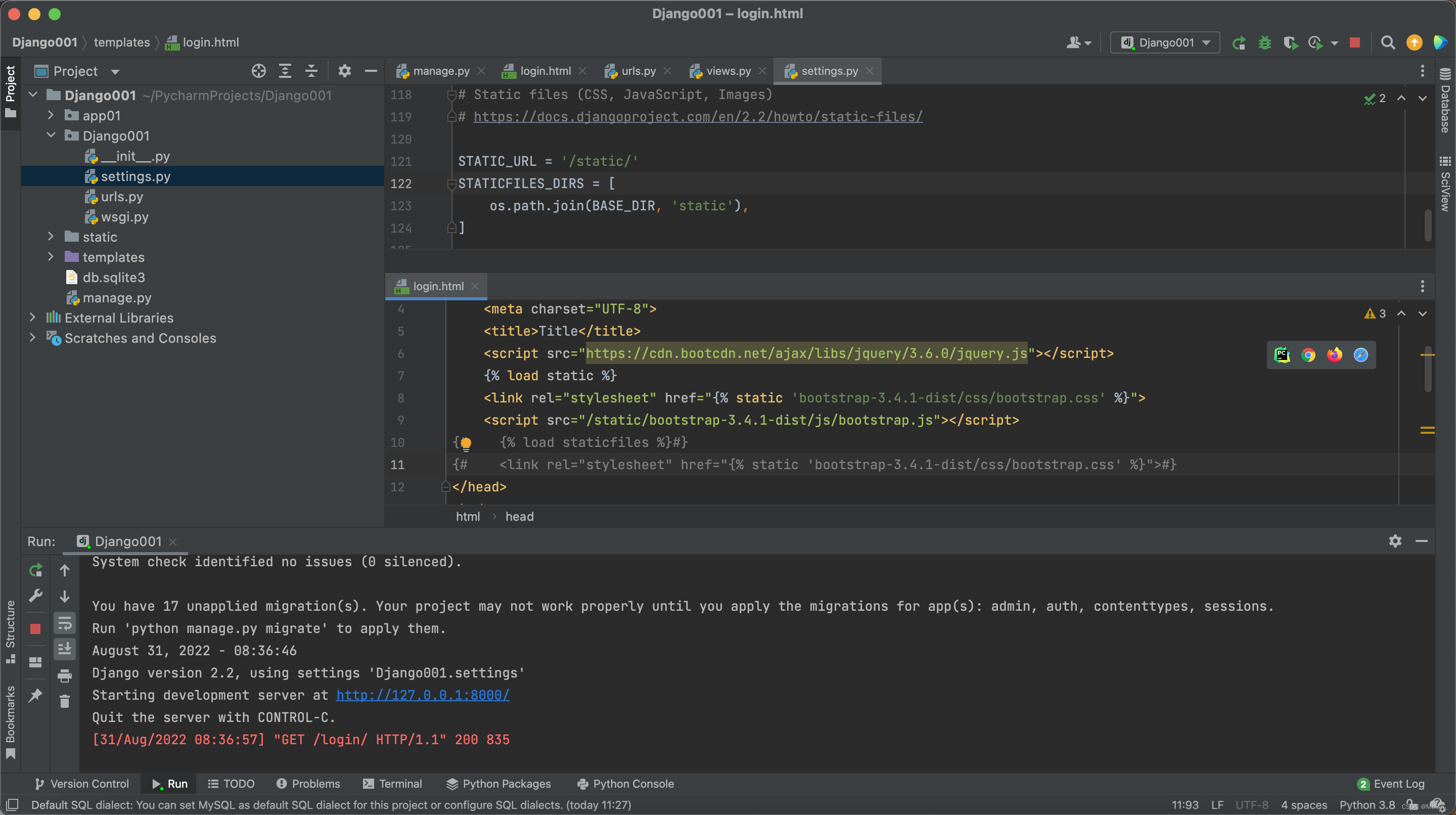Click the 4 spaces indent status widget
The height and width of the screenshot is (815, 1456).
[1304, 805]
